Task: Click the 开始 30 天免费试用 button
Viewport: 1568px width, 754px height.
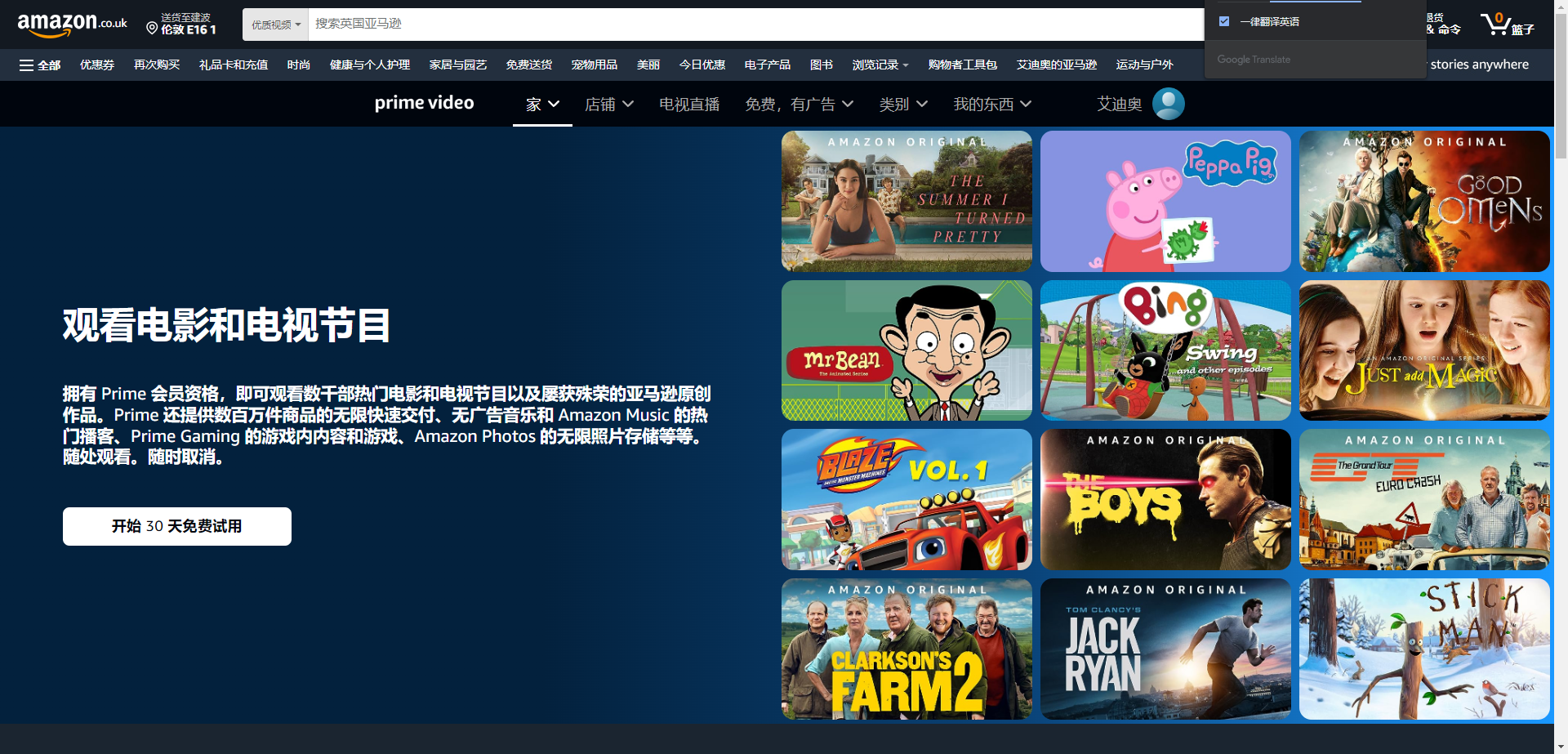Action: click(x=177, y=526)
